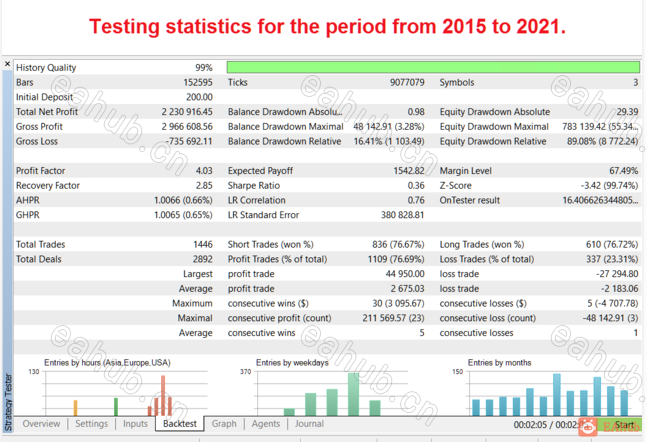This screenshot has width=649, height=442.
Task: Switch to the Settings tab
Action: point(91,424)
